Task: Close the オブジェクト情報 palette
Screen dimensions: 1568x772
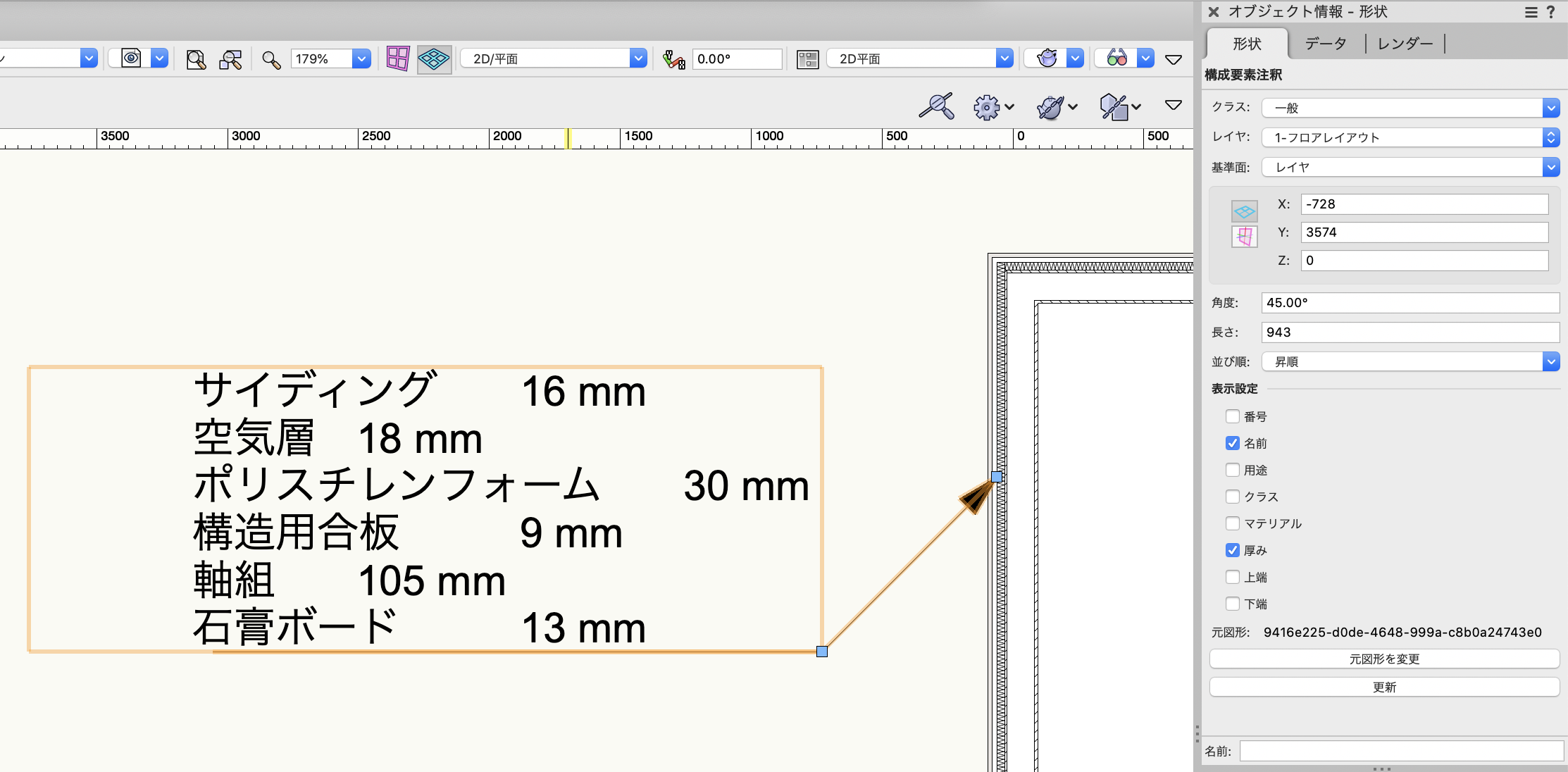Action: coord(1214,12)
